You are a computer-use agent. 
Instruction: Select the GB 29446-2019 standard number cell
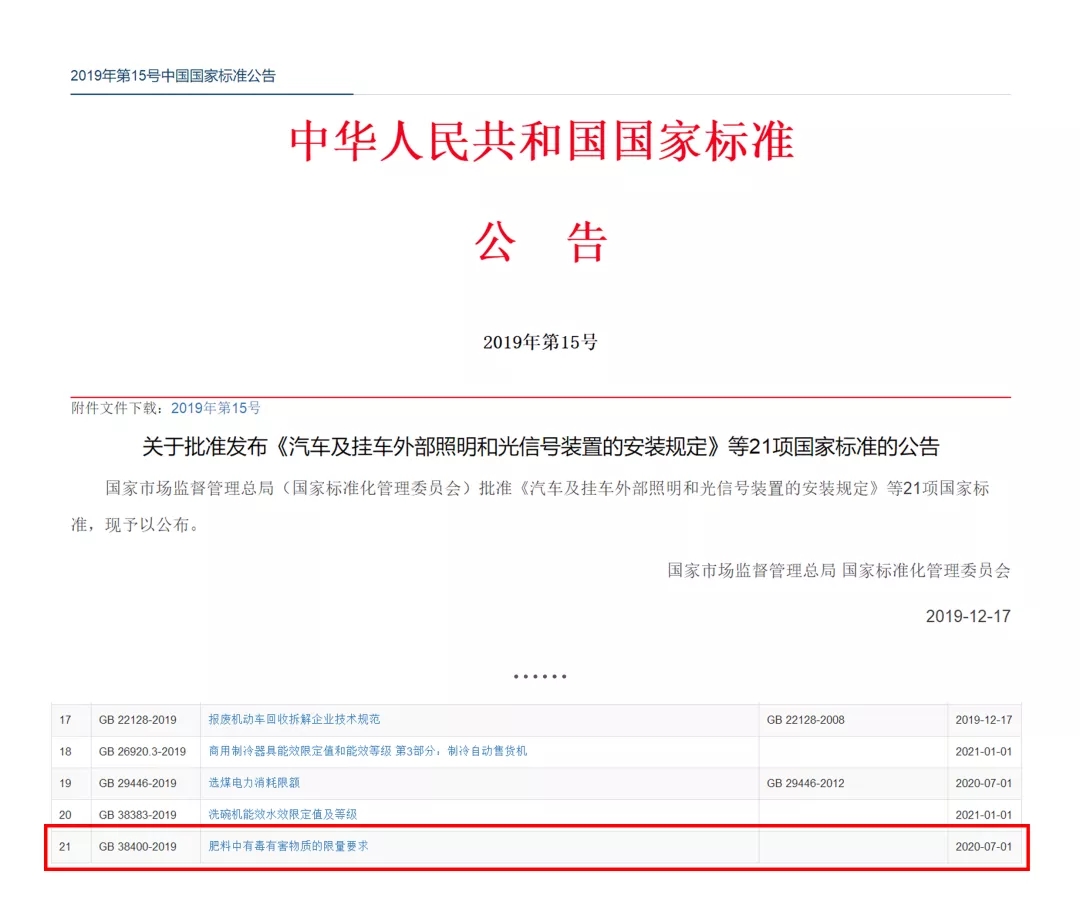point(137,783)
